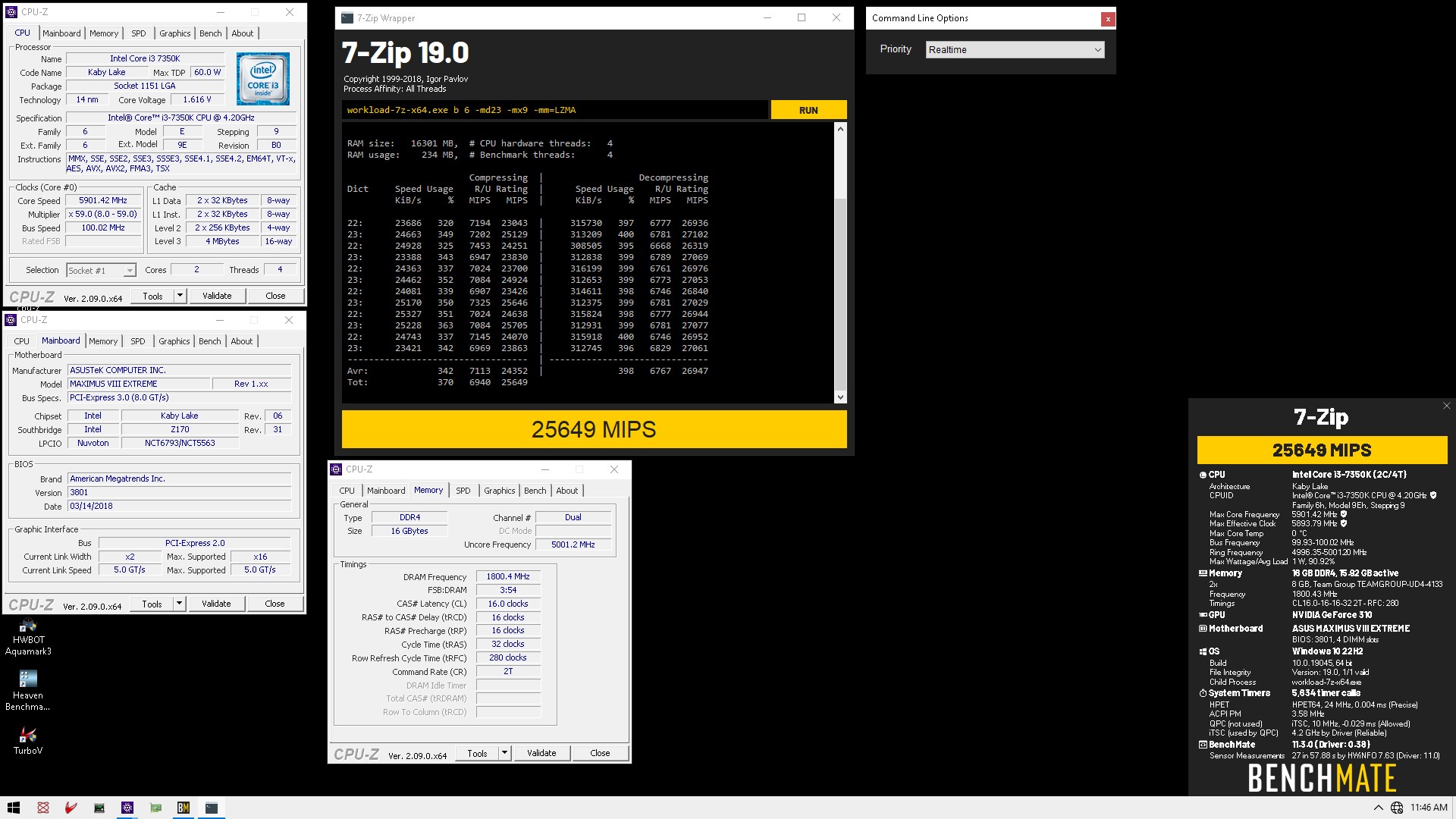1456x819 pixels.
Task: Switch to CPU-Z from the taskbar
Action: coord(127,808)
